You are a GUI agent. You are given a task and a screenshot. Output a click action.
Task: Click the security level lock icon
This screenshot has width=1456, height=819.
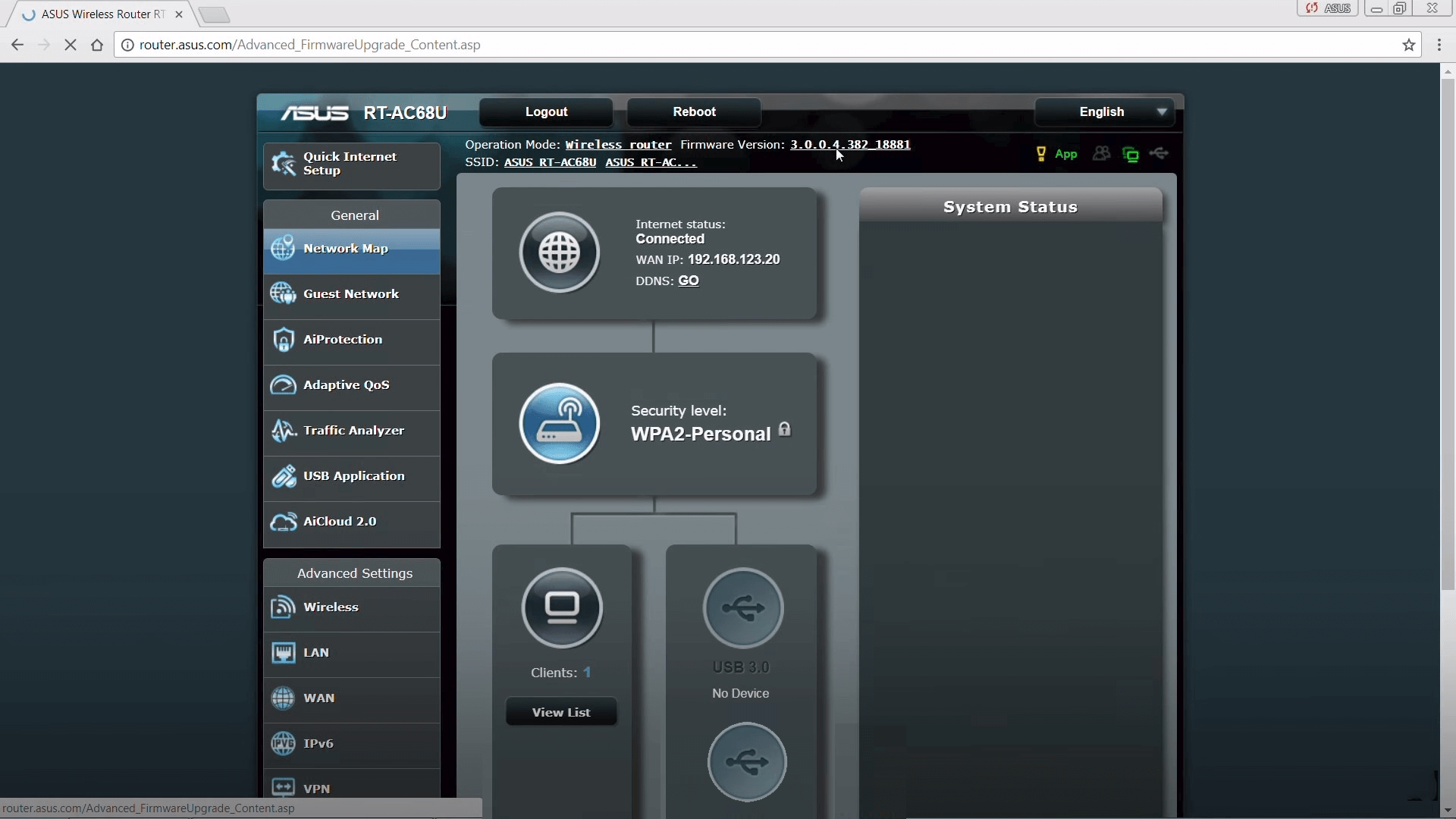[x=785, y=430]
